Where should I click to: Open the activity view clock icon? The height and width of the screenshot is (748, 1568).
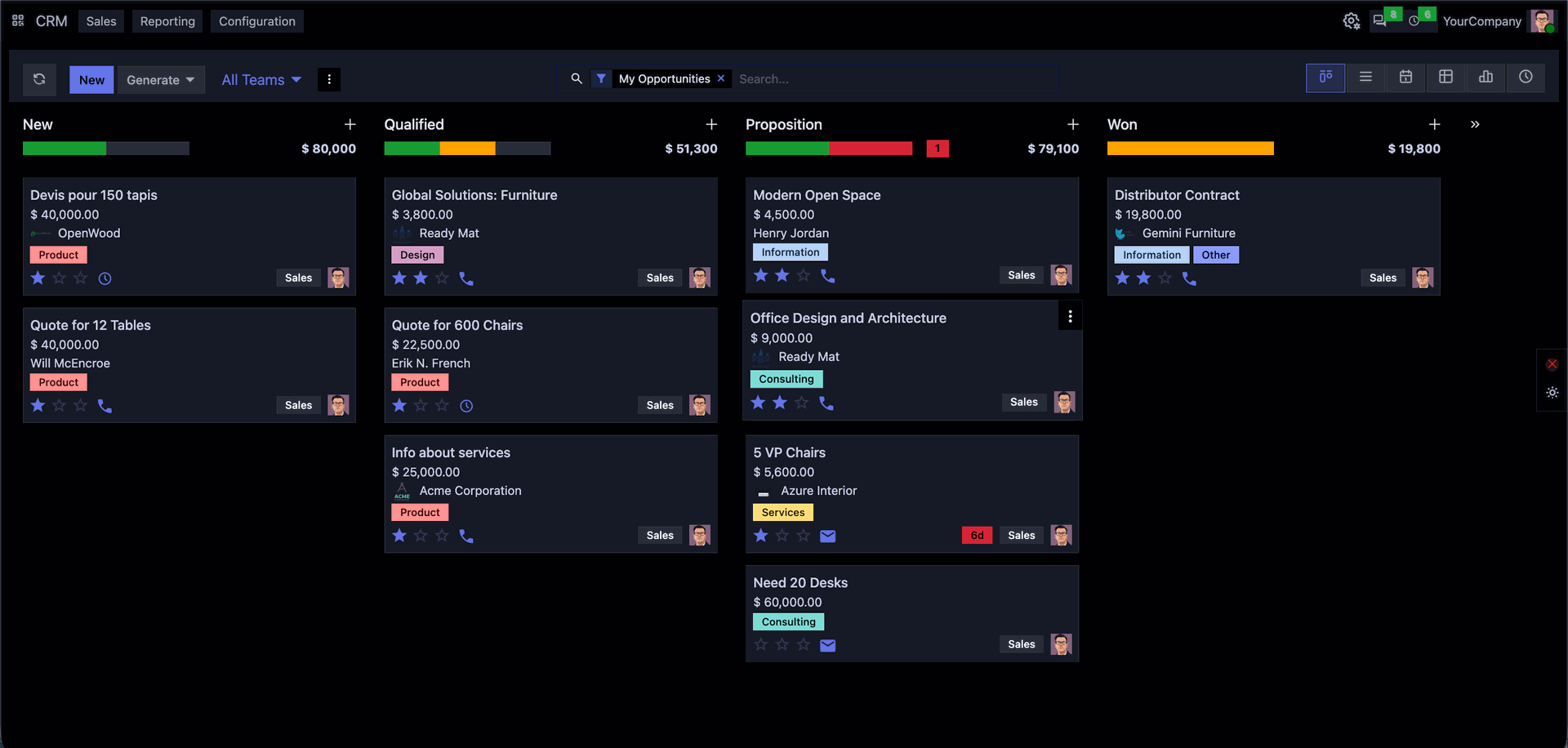[1526, 78]
